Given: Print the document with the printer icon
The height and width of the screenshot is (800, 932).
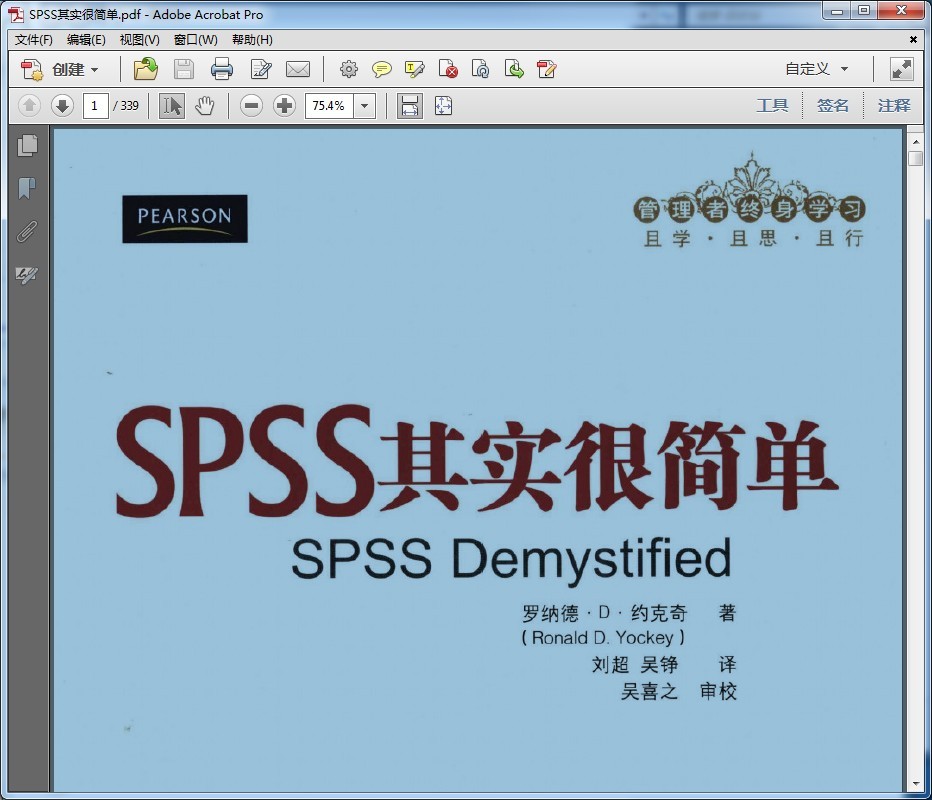Looking at the screenshot, I should click(222, 69).
